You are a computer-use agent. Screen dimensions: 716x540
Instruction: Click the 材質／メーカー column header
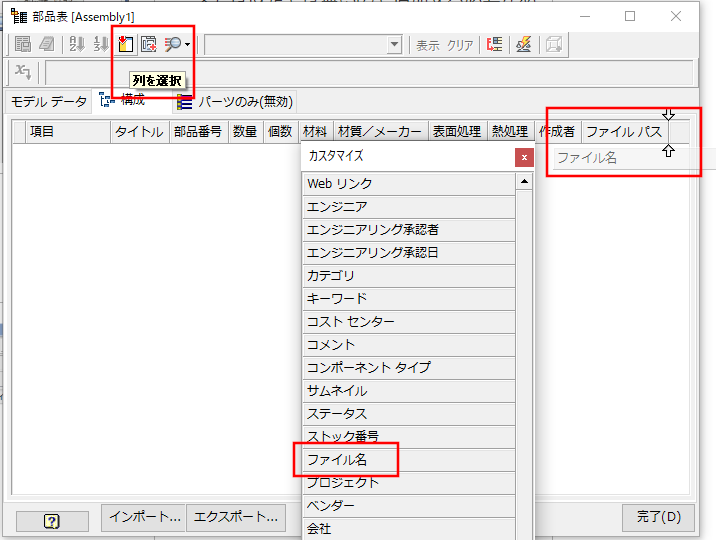click(381, 132)
